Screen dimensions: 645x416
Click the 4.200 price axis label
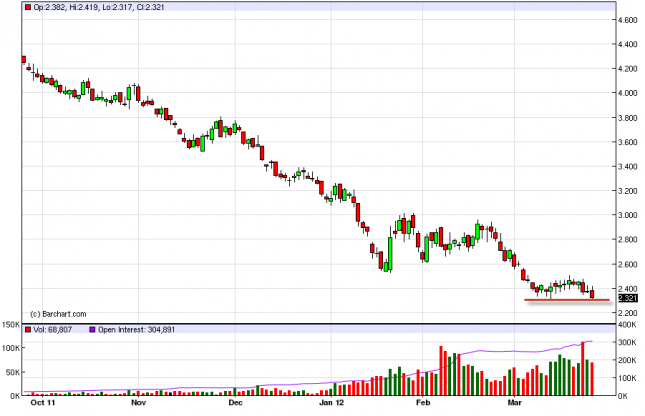point(628,69)
